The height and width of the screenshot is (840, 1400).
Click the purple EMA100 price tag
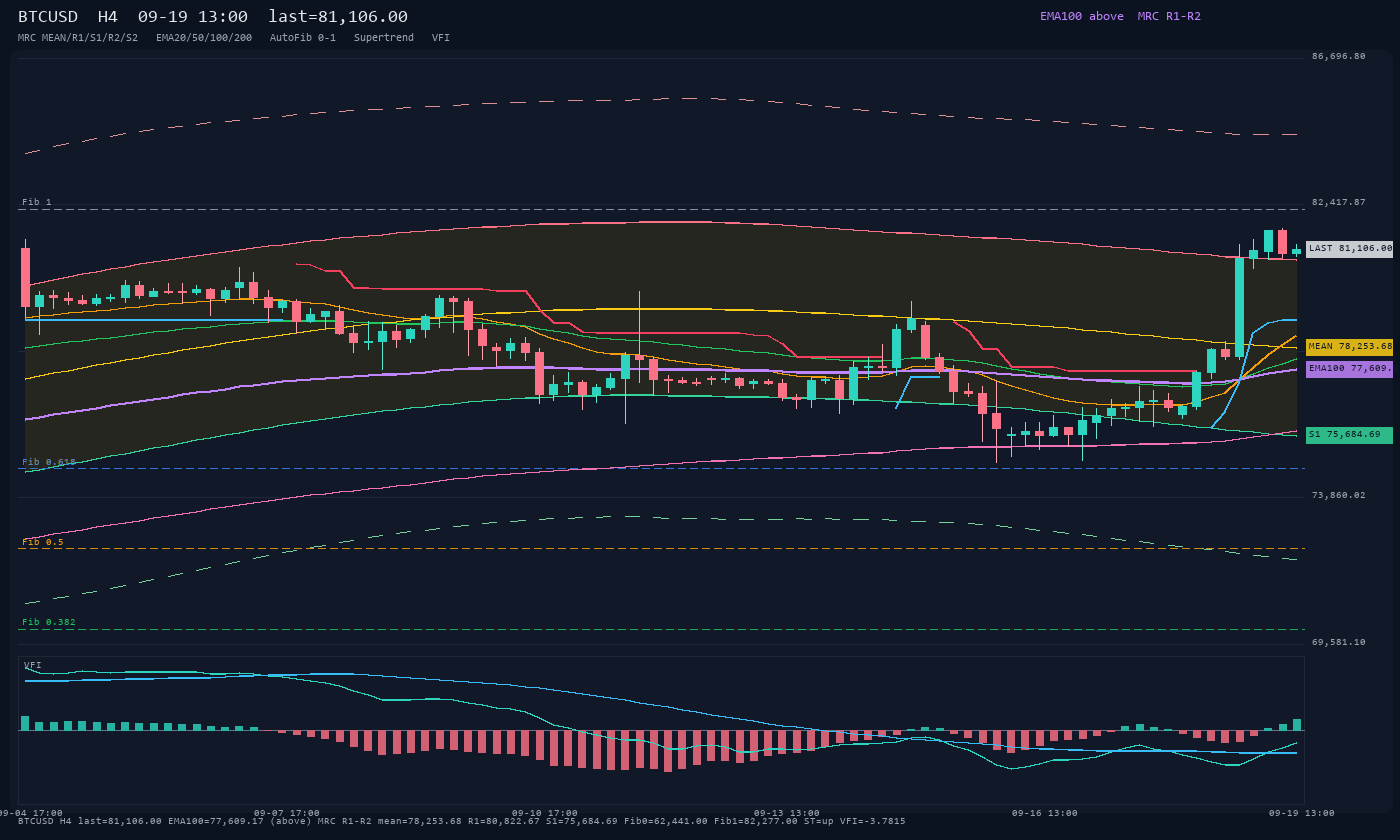click(x=1349, y=368)
